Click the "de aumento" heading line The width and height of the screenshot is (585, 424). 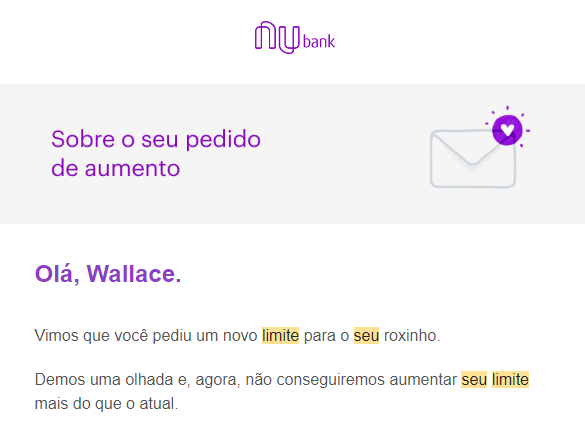click(116, 168)
